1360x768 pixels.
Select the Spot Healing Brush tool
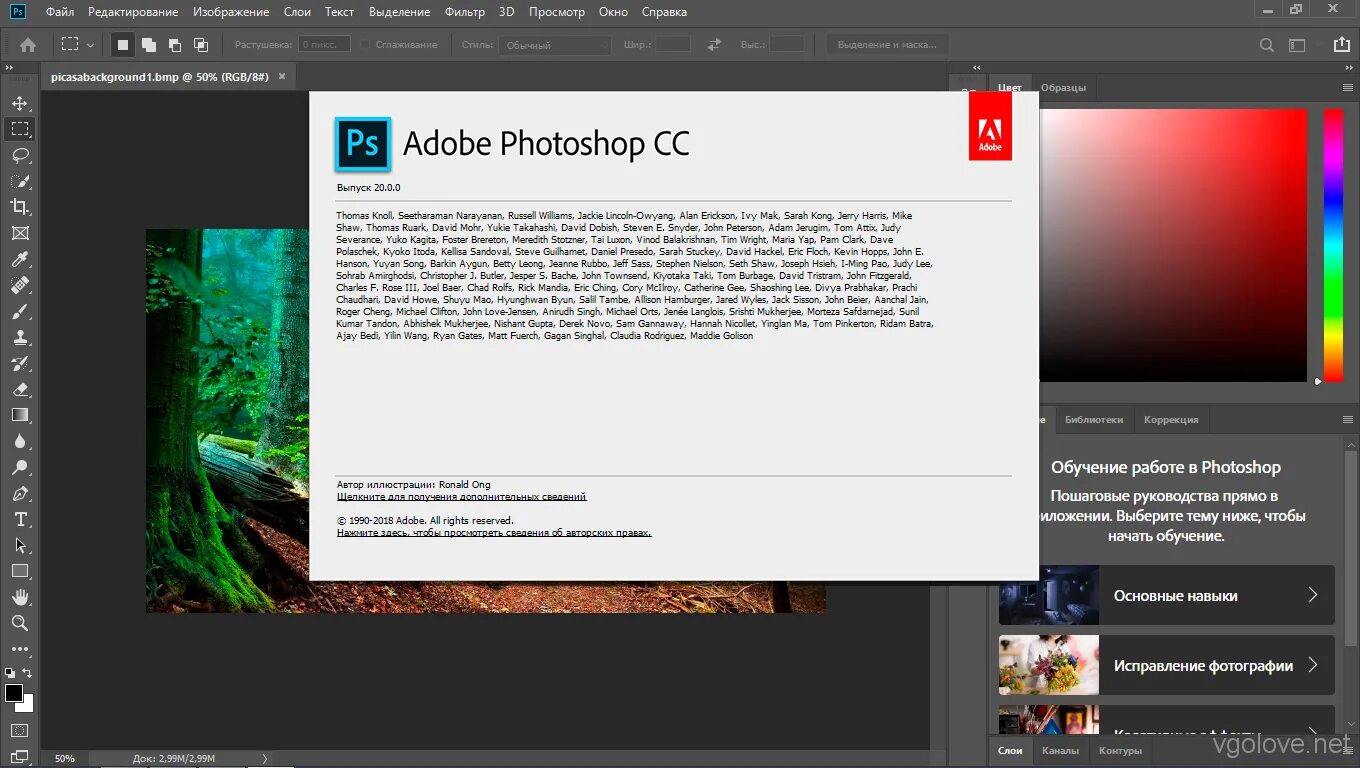20,285
